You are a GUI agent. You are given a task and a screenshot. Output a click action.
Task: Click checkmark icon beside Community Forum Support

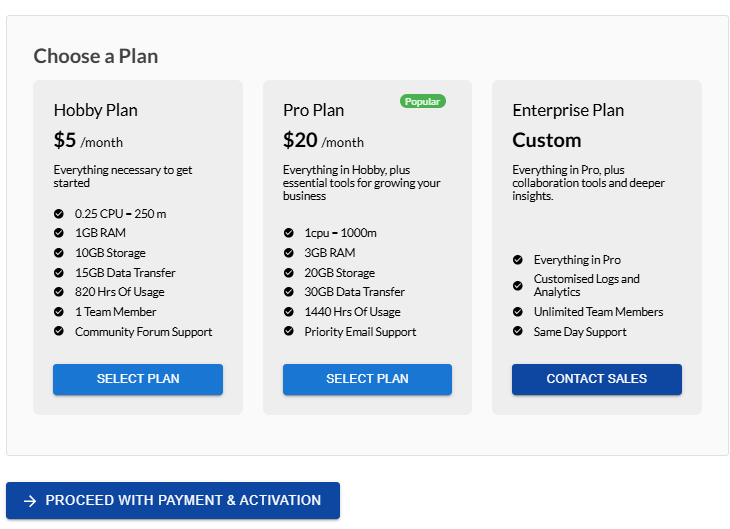point(59,332)
